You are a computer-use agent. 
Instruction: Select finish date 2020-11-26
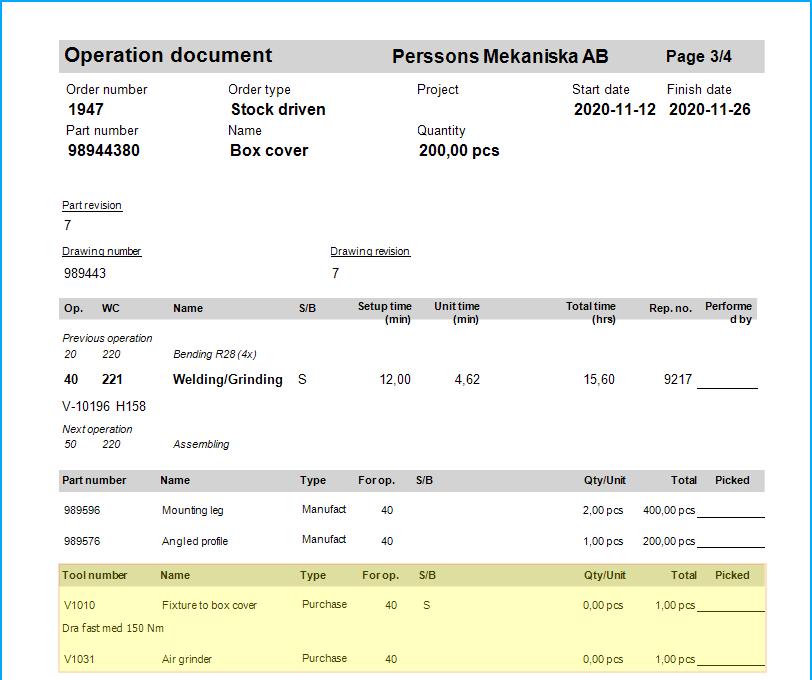709,109
